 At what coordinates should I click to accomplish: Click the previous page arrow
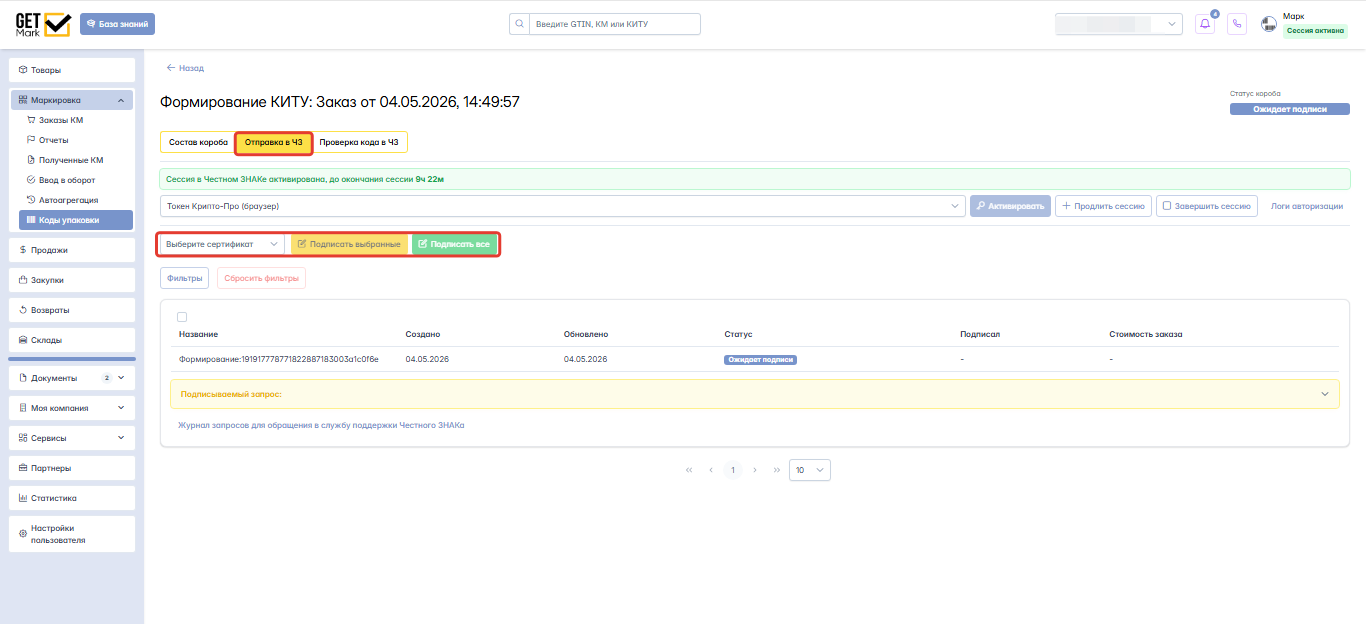coord(711,470)
